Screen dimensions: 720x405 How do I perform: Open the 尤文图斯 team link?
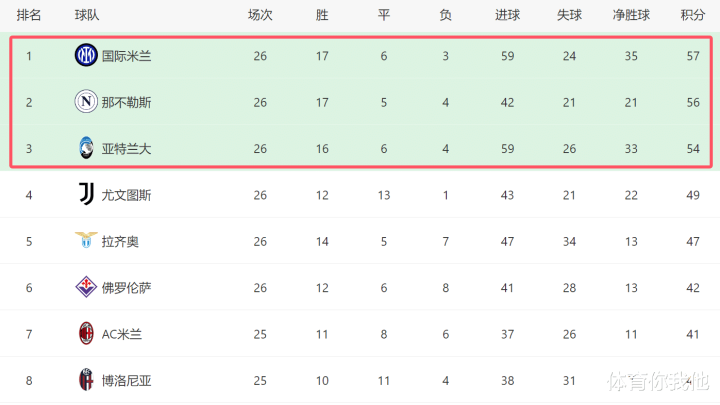tap(126, 196)
